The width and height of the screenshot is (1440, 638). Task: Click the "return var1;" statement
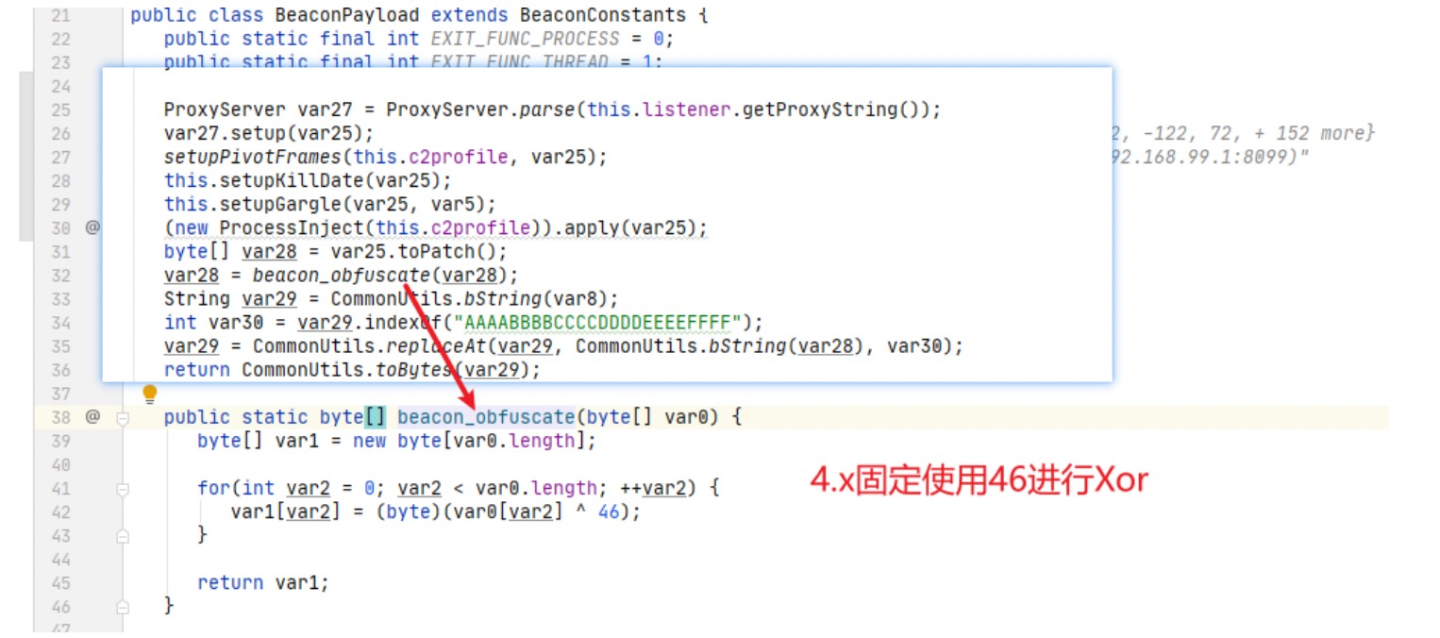[263, 583]
